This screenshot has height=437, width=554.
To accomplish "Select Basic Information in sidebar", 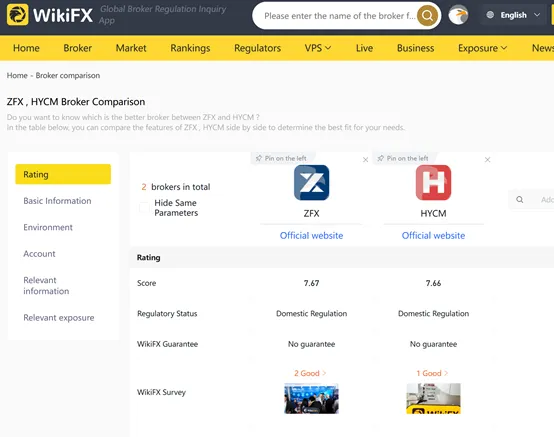I will [x=57, y=201].
